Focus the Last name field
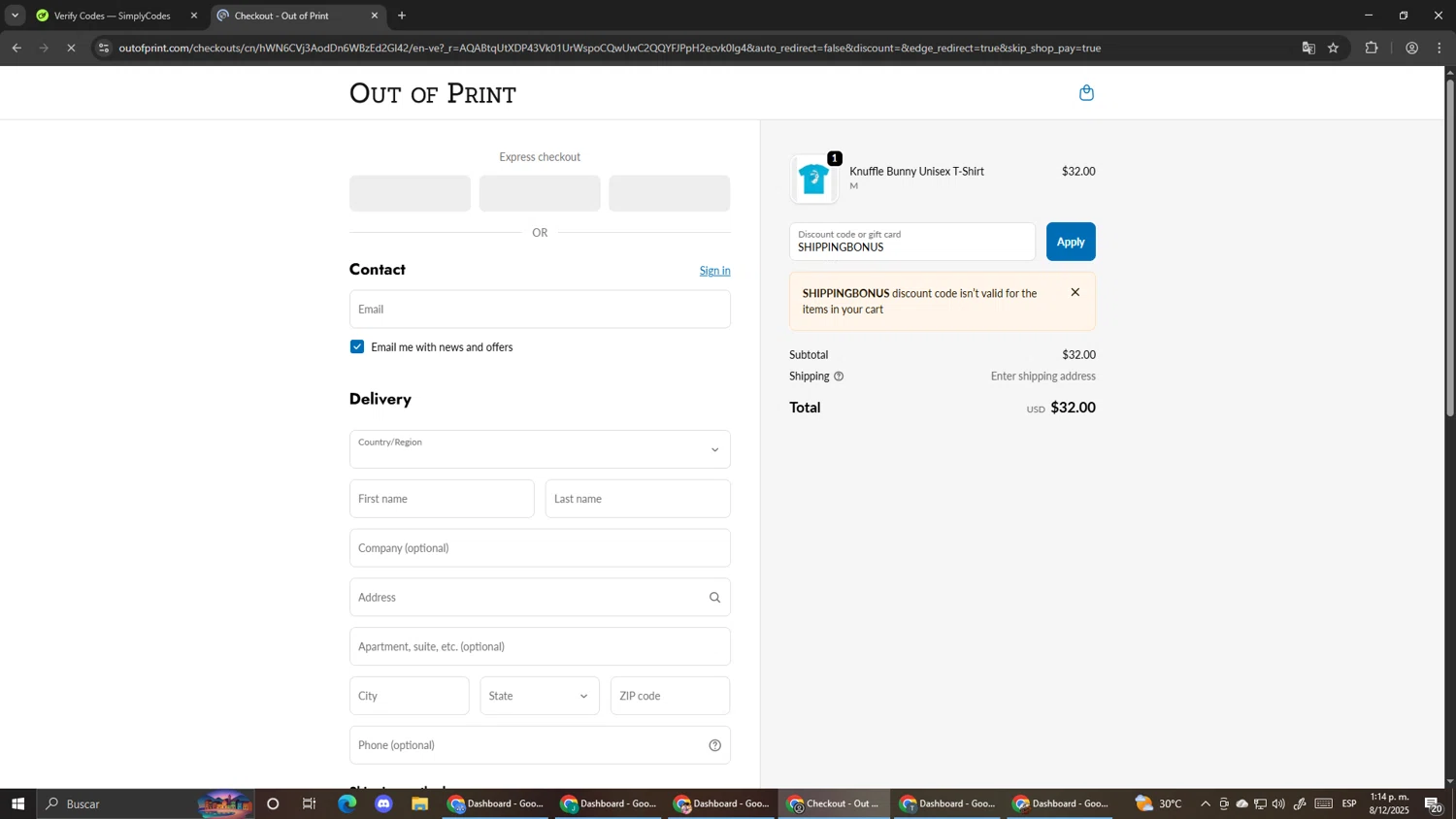This screenshot has height=819, width=1456. click(638, 499)
